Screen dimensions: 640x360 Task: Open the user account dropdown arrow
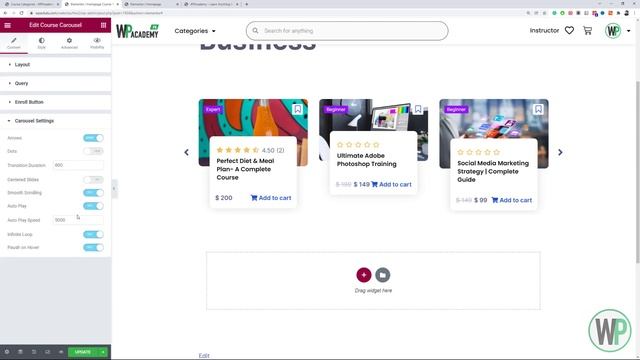[x=629, y=31]
